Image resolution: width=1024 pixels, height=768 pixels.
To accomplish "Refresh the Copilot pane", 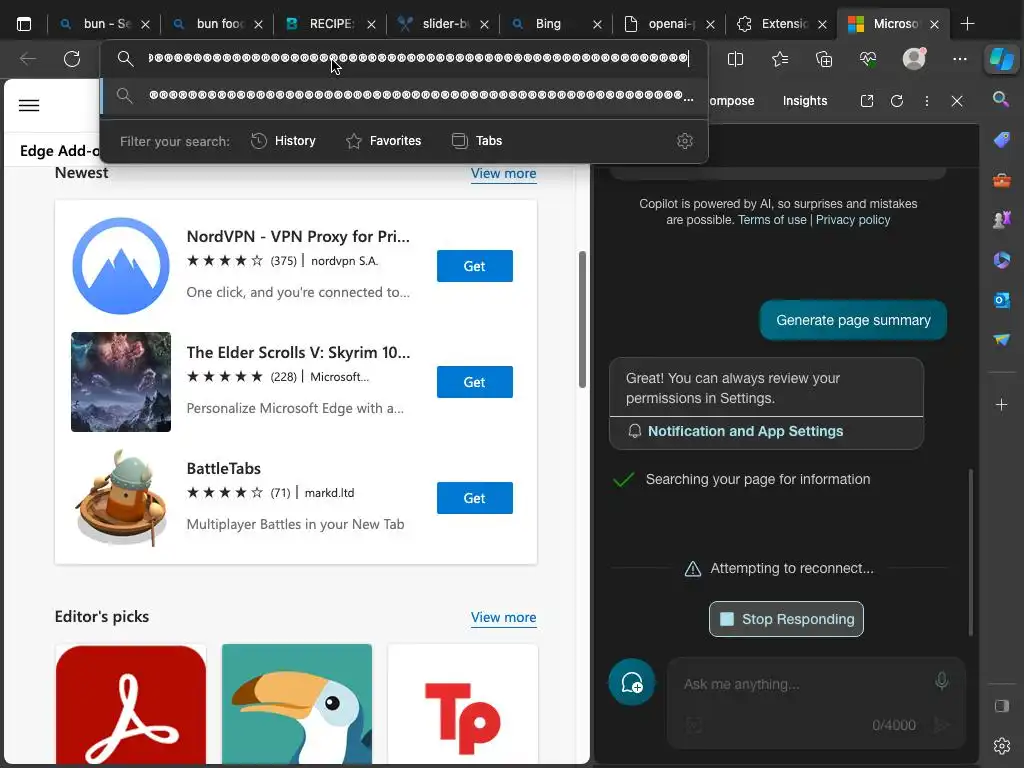I will tap(897, 101).
